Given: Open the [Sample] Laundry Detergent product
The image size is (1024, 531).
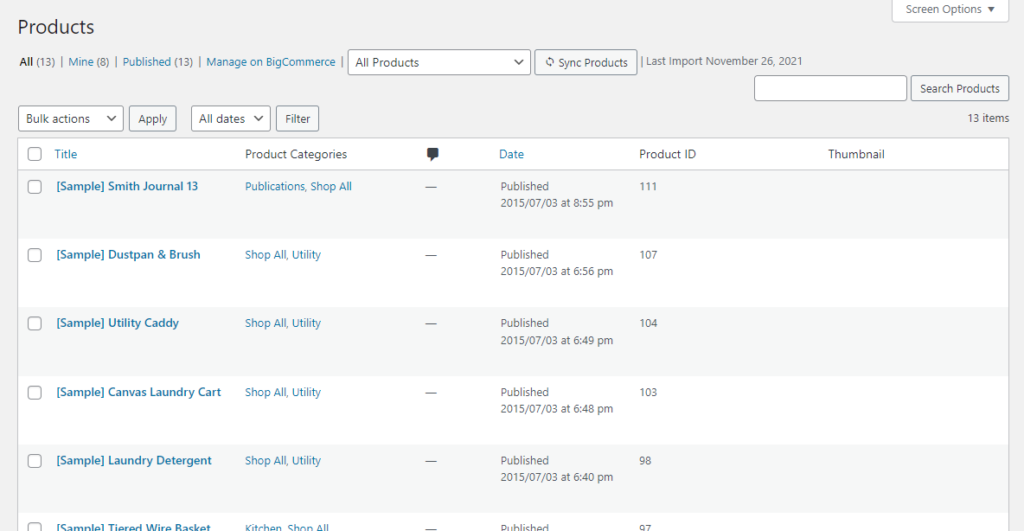Looking at the screenshot, I should tap(134, 460).
